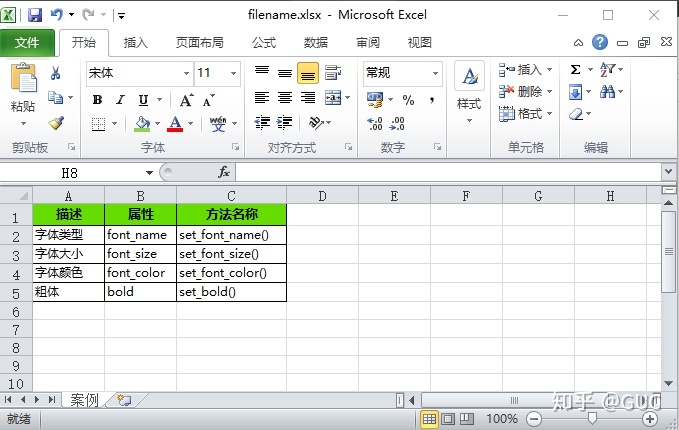The height and width of the screenshot is (430, 679).
Task: Switch to 审阅 ribbon tab
Action: click(368, 42)
